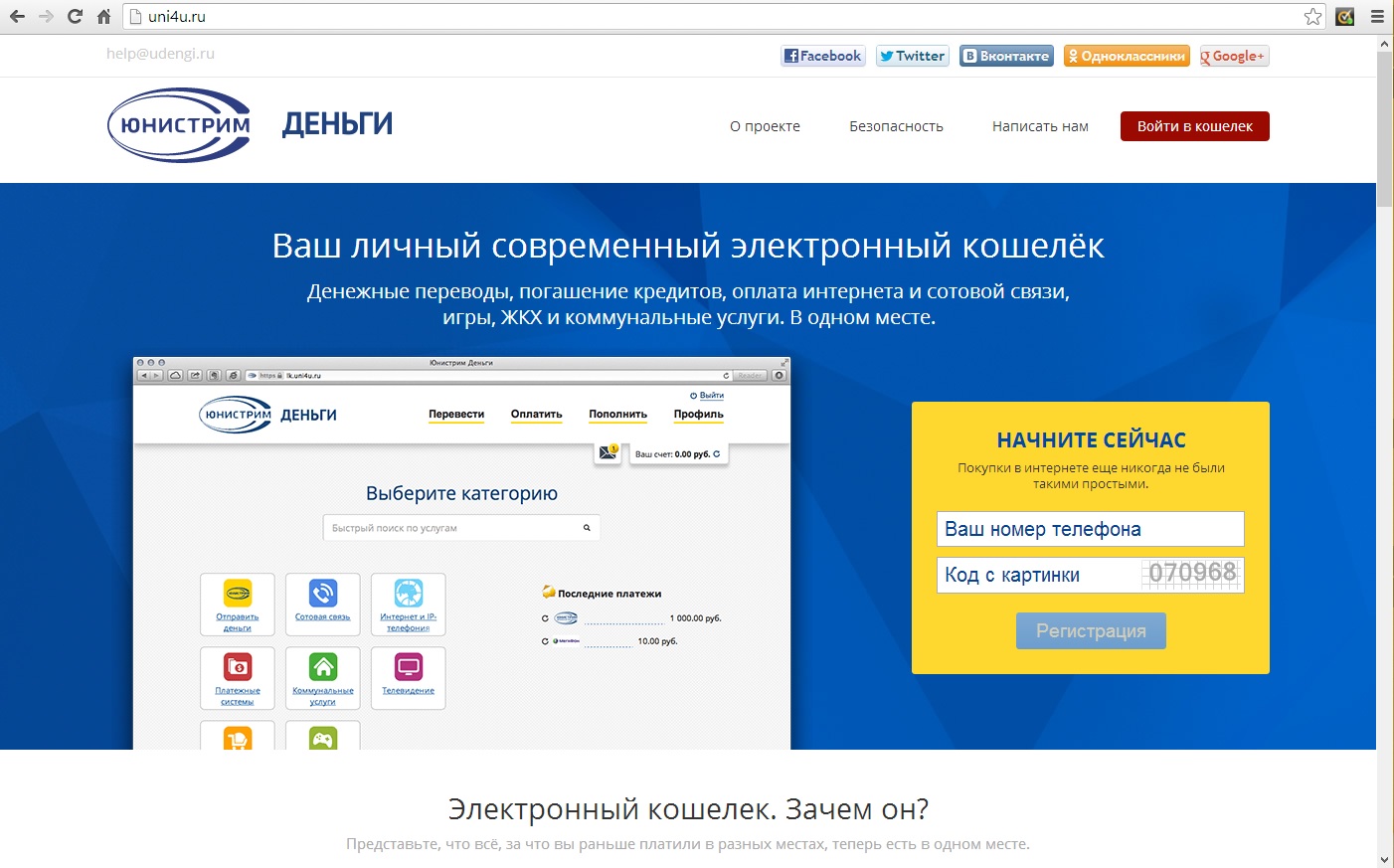Click the ДЕНЬГИ title text in header
This screenshot has height=868, width=1394.
click(337, 124)
